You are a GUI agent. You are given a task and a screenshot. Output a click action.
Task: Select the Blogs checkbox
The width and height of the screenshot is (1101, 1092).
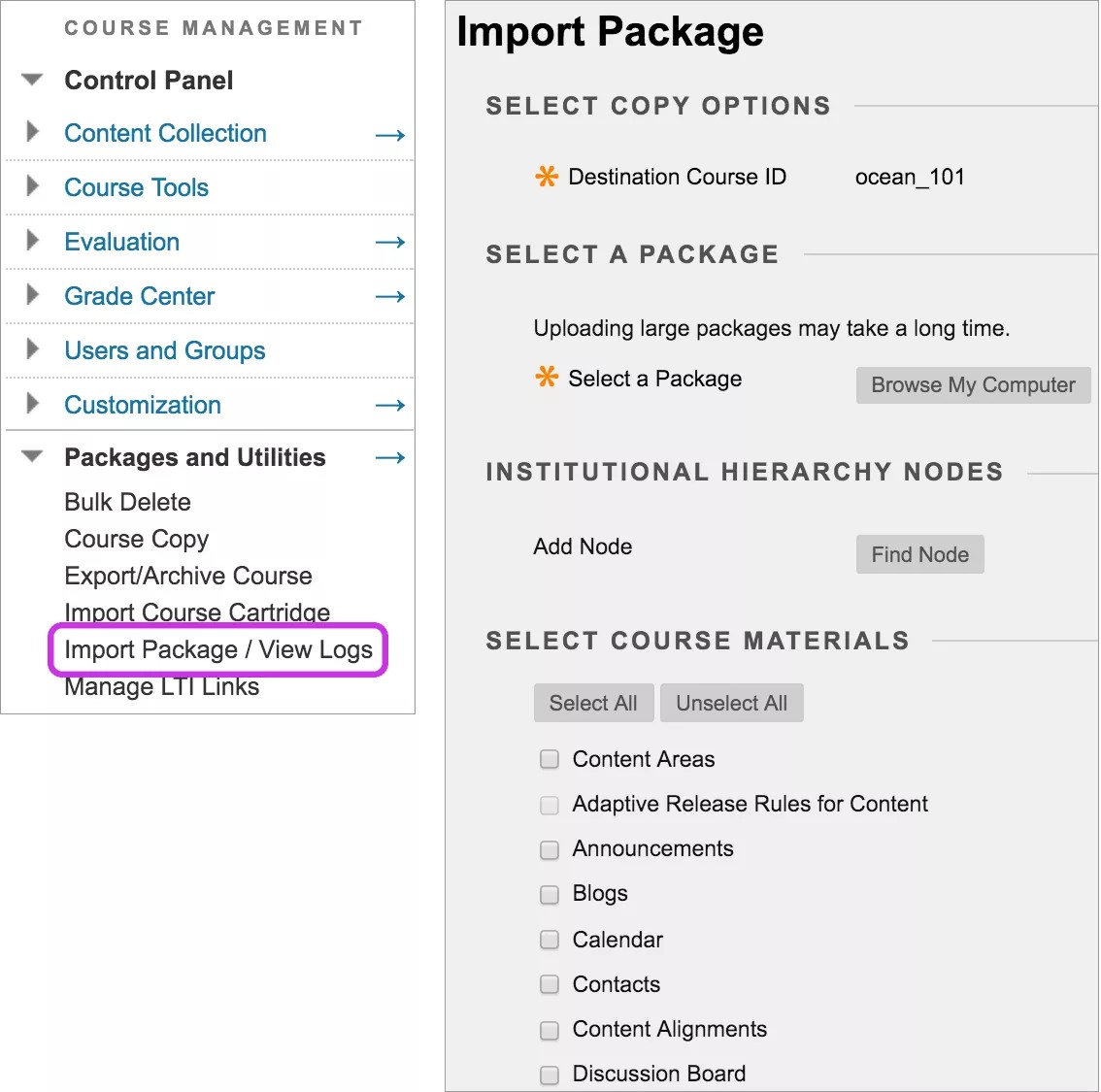(550, 894)
